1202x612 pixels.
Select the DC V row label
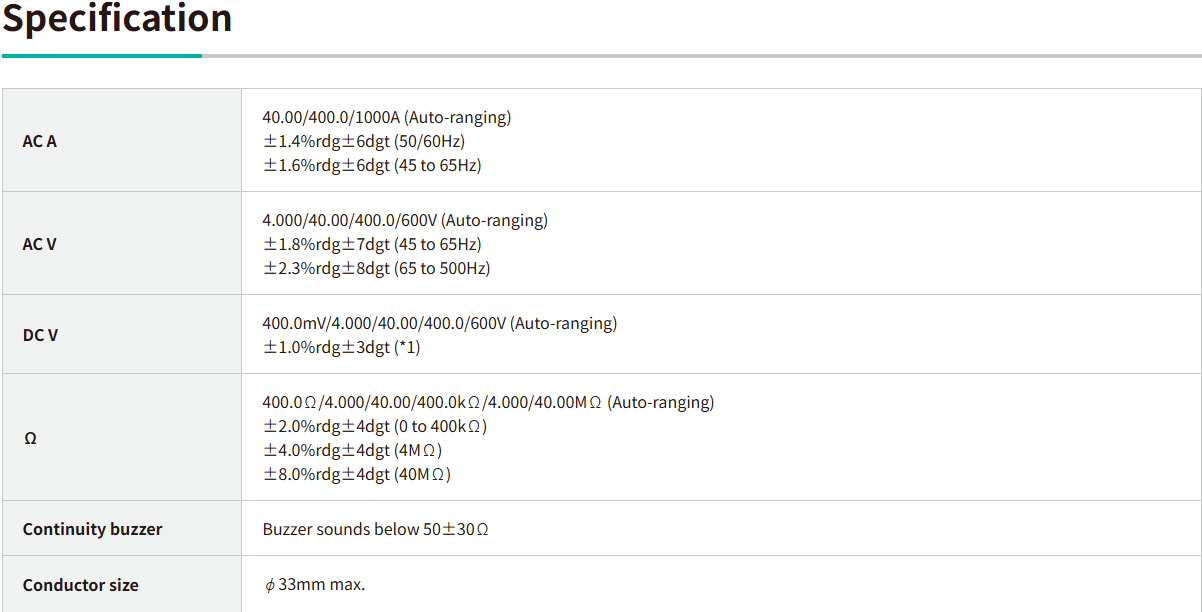click(41, 335)
